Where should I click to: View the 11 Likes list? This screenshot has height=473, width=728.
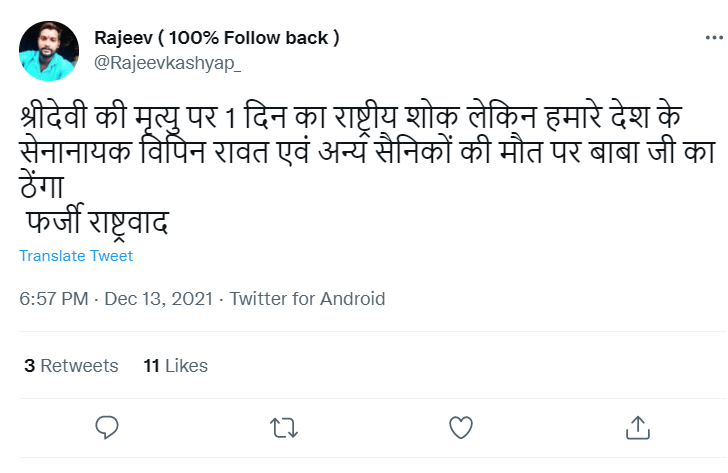[x=176, y=366]
